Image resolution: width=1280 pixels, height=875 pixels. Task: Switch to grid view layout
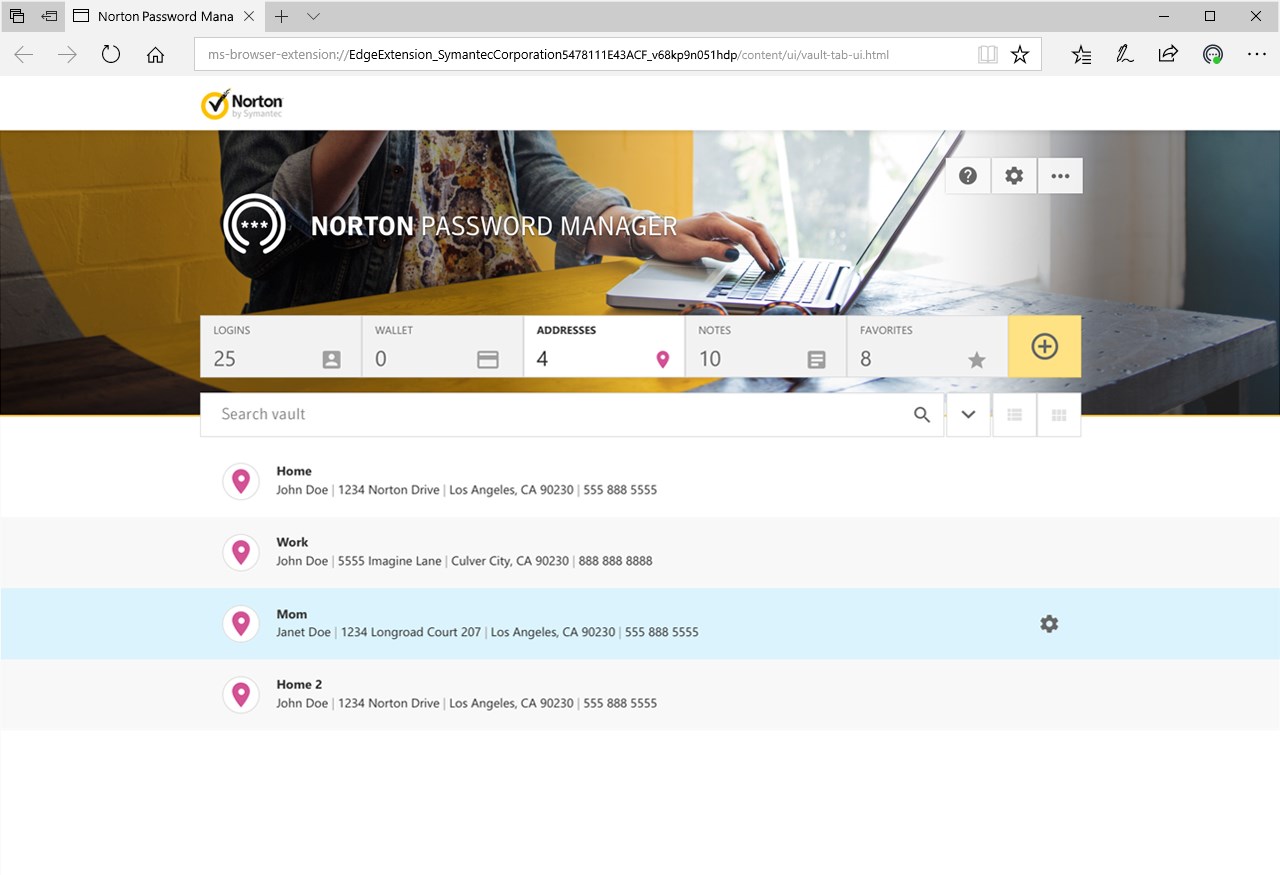click(x=1059, y=415)
